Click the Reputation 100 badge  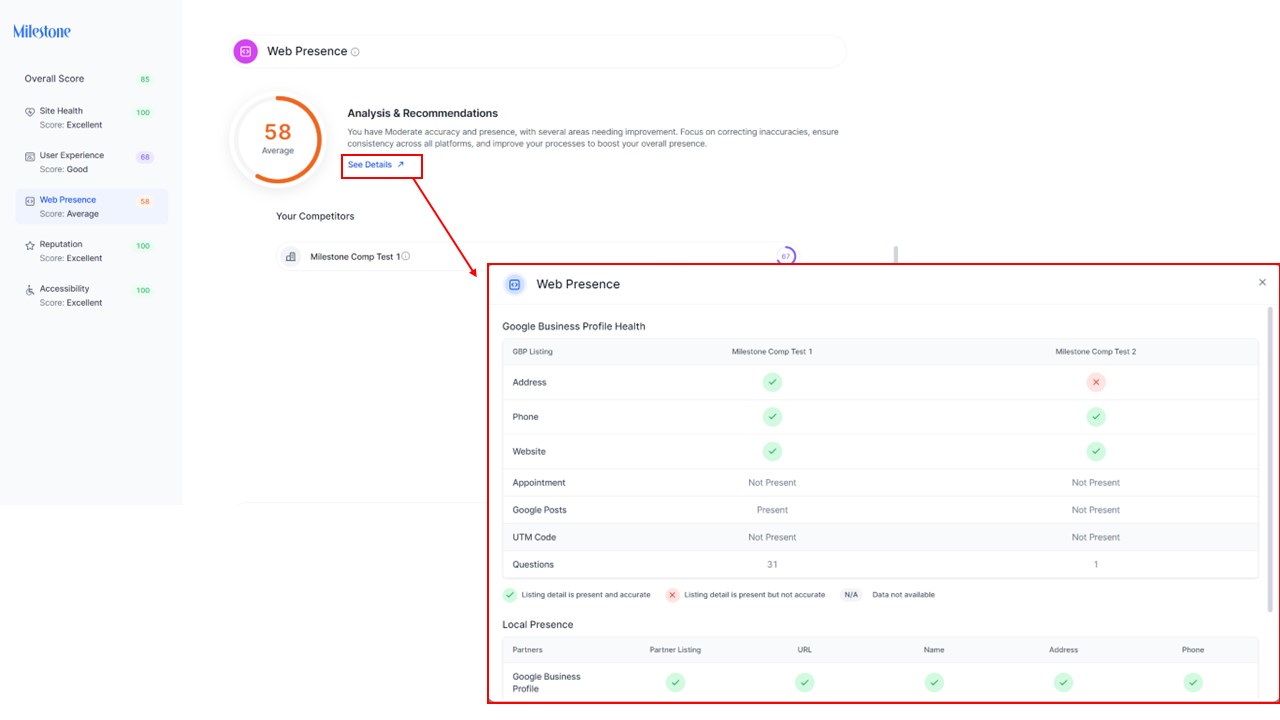point(143,246)
